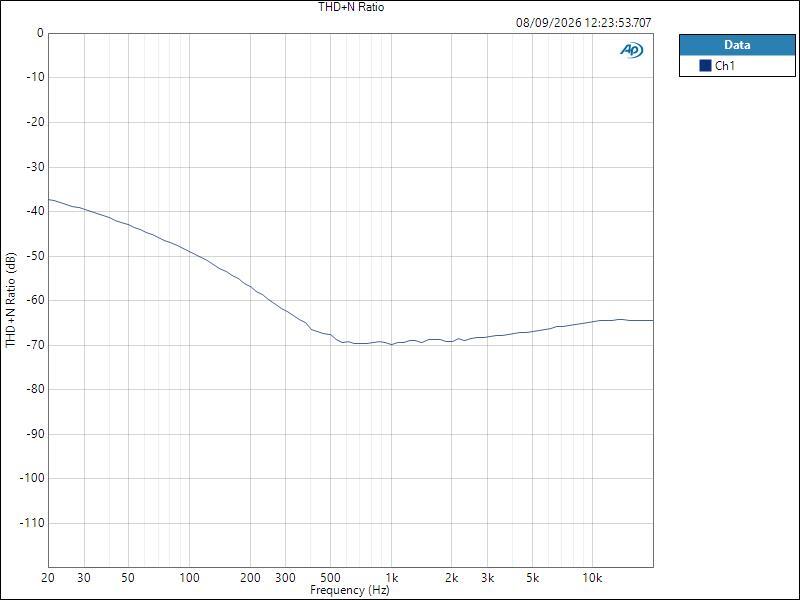Click the 20 frequency axis tick label
The width and height of the screenshot is (800, 600).
click(48, 578)
